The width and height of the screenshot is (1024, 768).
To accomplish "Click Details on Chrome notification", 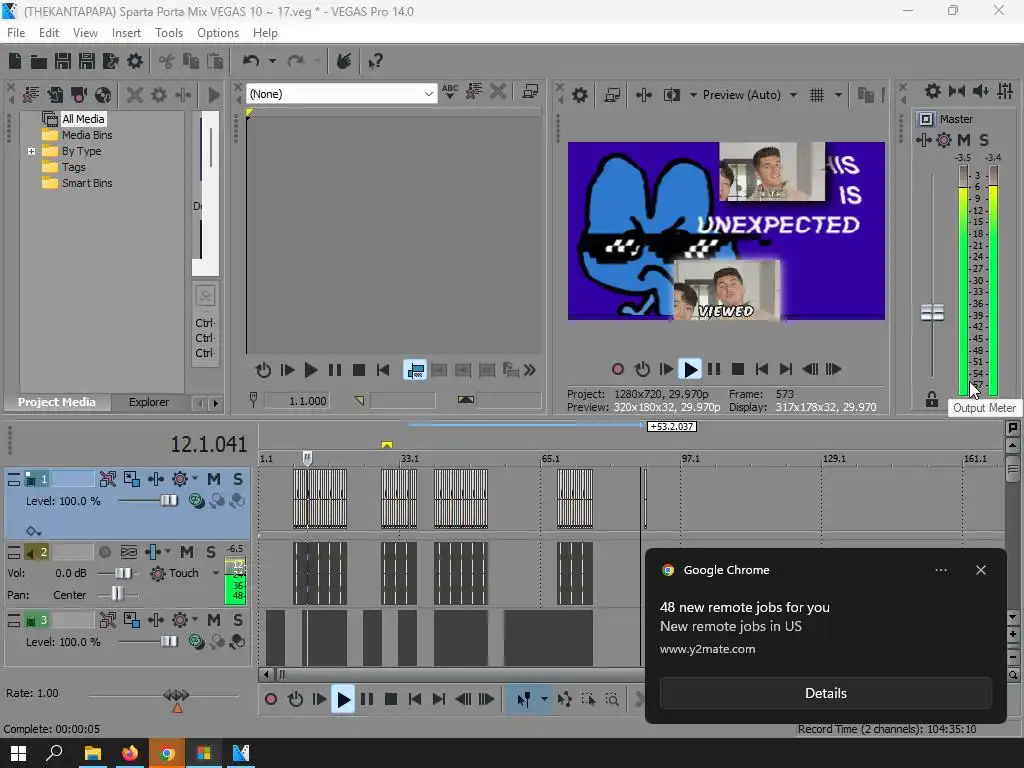I will click(825, 694).
